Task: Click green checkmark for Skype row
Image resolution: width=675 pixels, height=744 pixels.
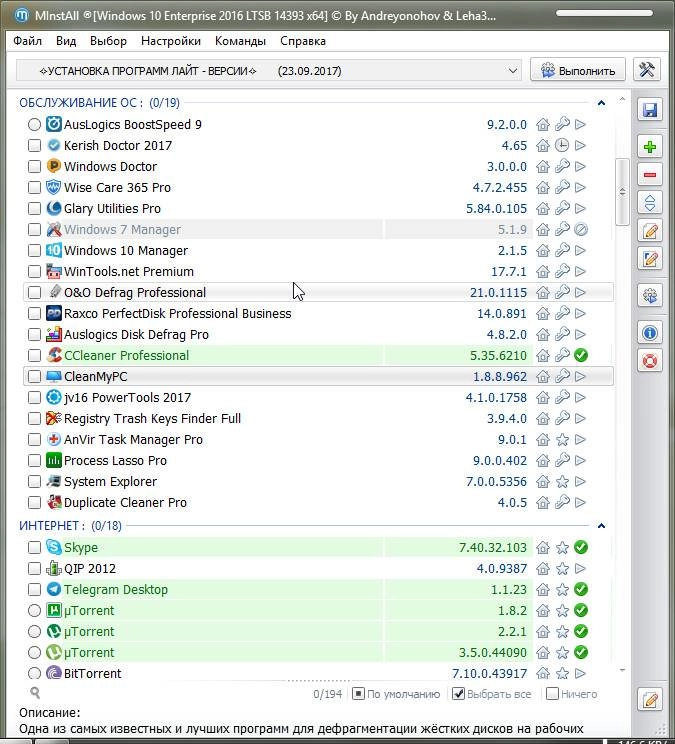Action: tap(581, 547)
